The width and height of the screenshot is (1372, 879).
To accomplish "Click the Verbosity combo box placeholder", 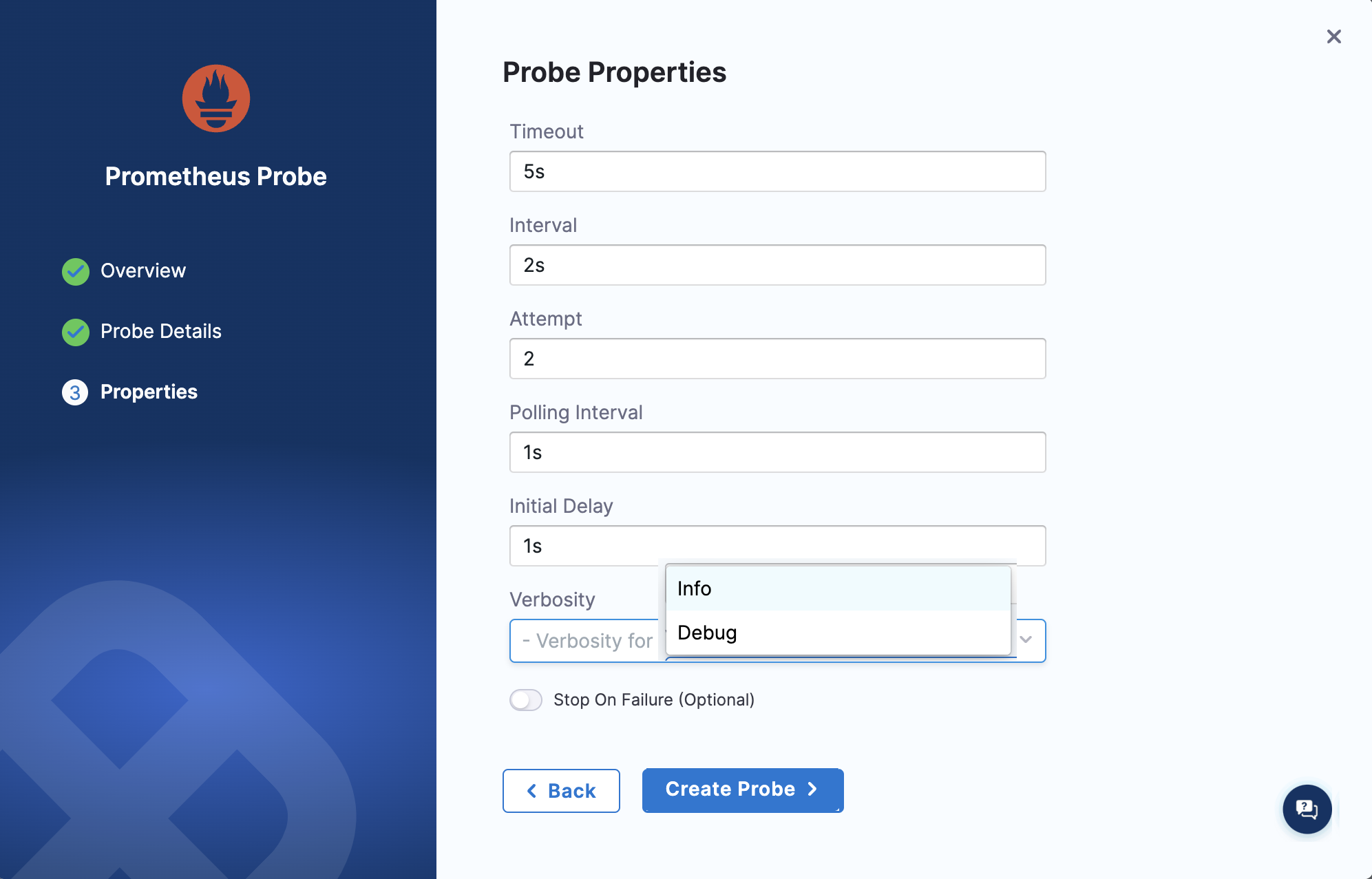I will (587, 641).
